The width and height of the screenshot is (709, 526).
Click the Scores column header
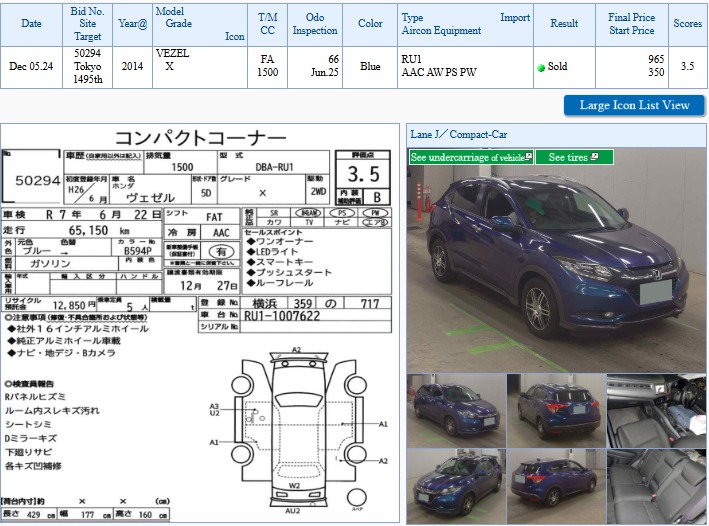tap(687, 24)
